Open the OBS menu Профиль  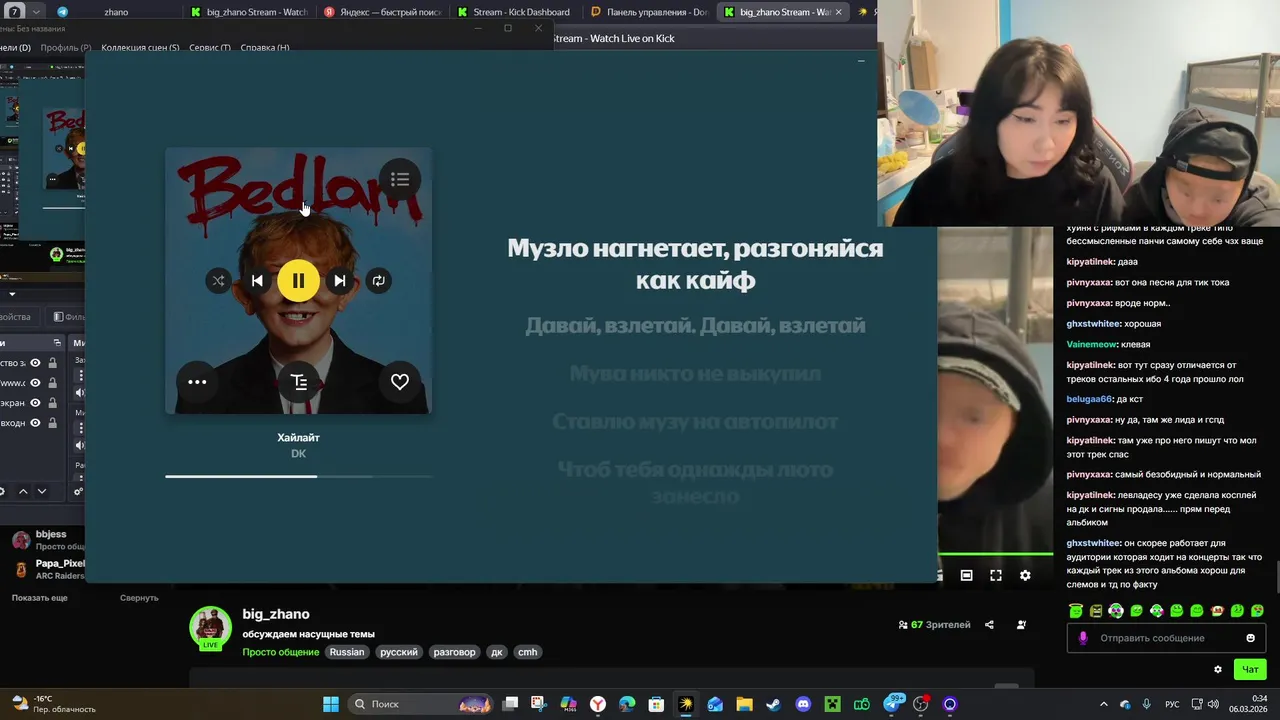click(x=66, y=47)
